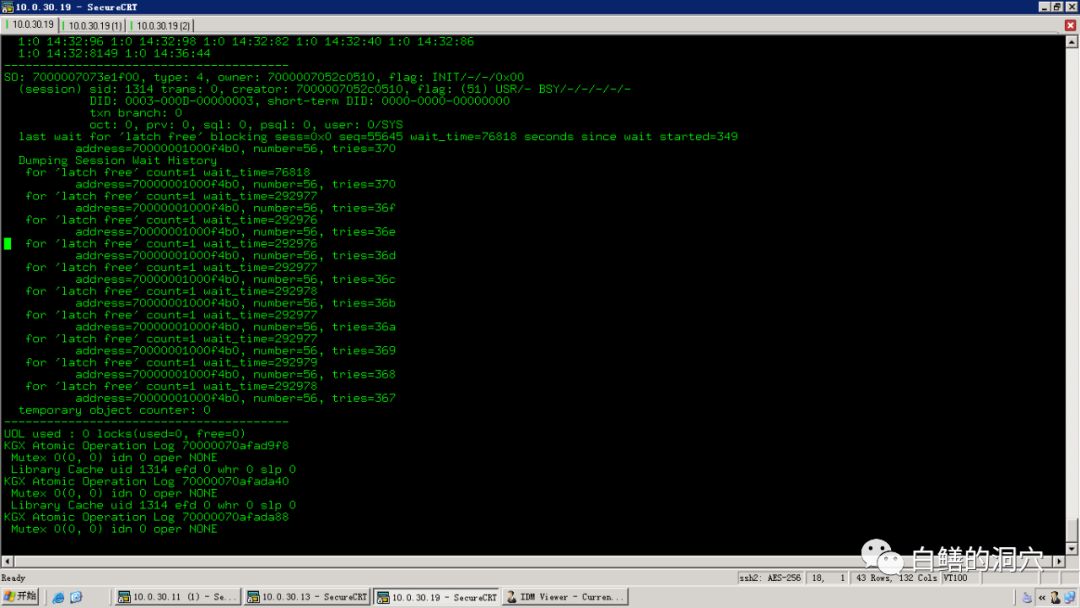Click the 'txn branch: 0' line

(x=136, y=113)
